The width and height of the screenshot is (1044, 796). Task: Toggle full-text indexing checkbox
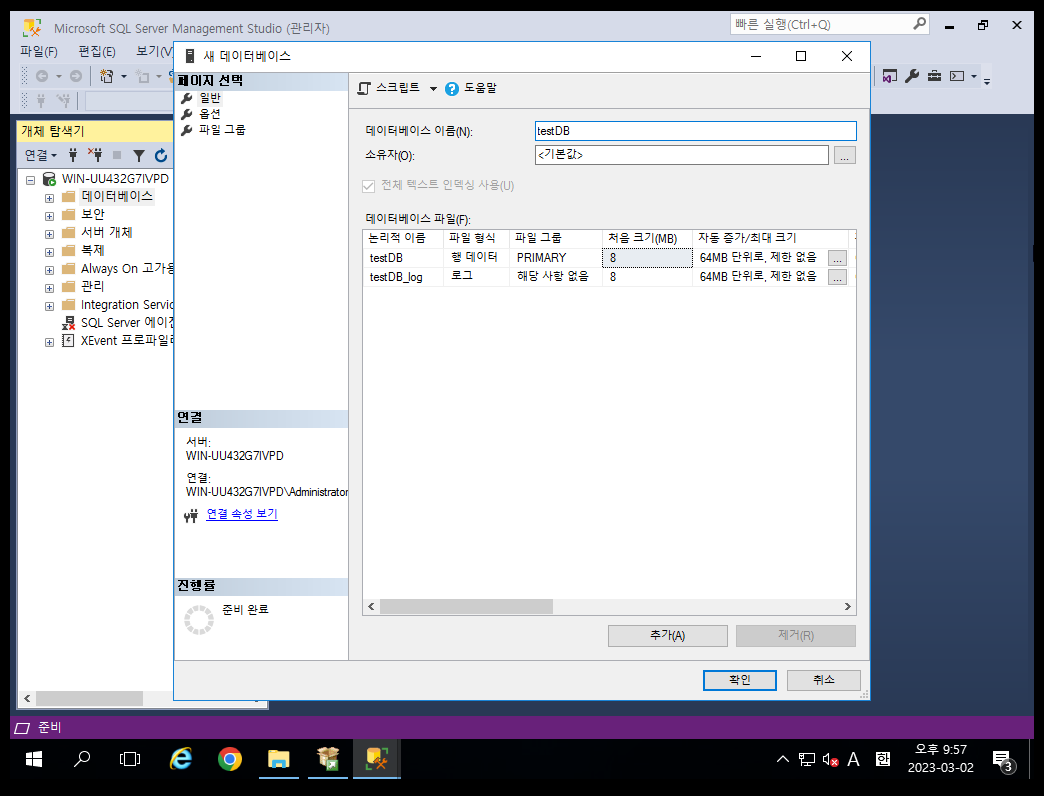coord(368,186)
